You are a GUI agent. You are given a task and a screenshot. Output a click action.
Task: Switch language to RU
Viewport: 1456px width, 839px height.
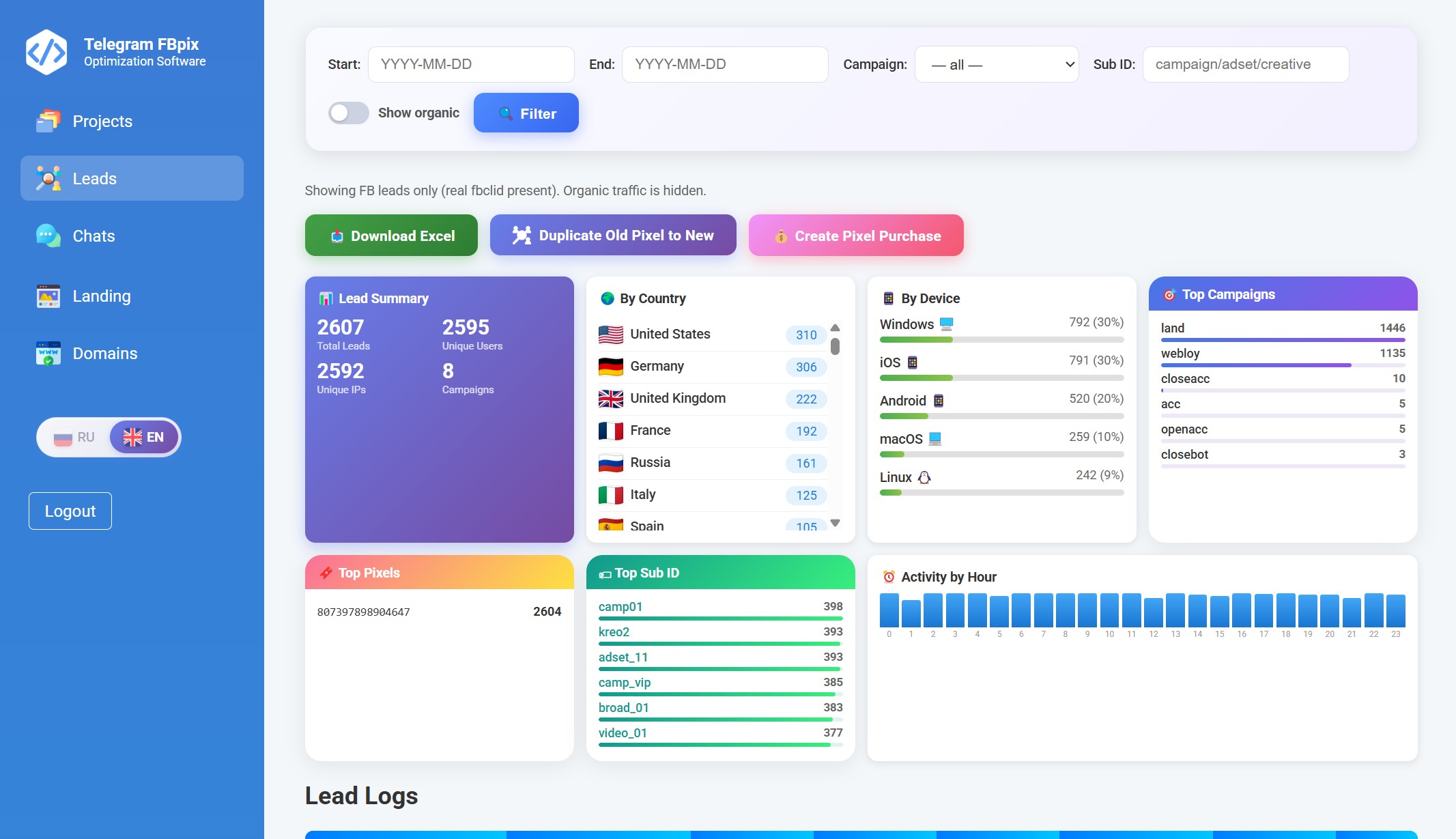(74, 437)
